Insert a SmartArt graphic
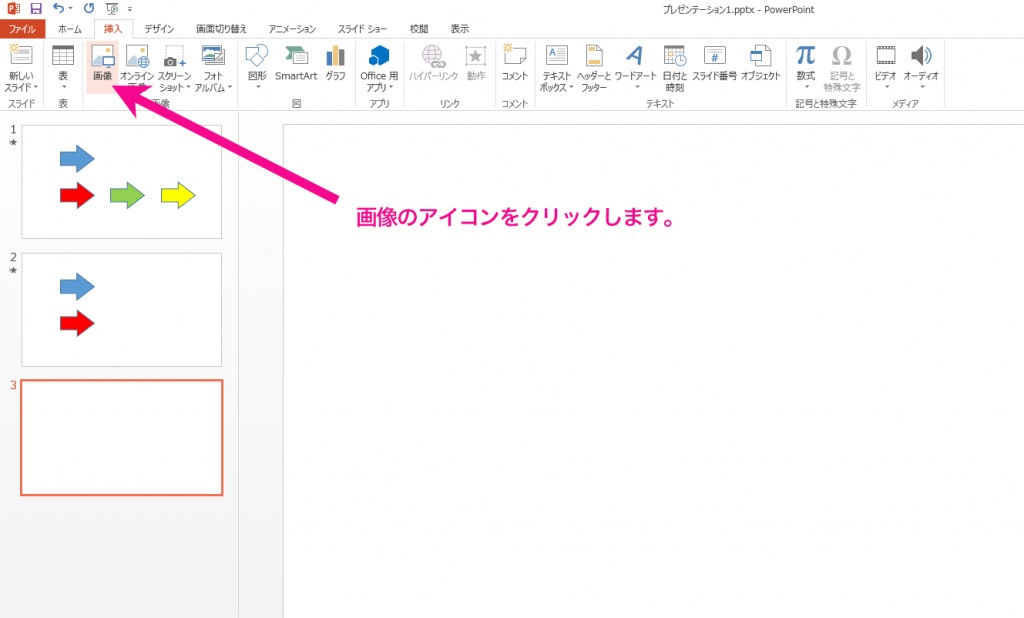Viewport: 1024px width, 618px height. coord(296,66)
